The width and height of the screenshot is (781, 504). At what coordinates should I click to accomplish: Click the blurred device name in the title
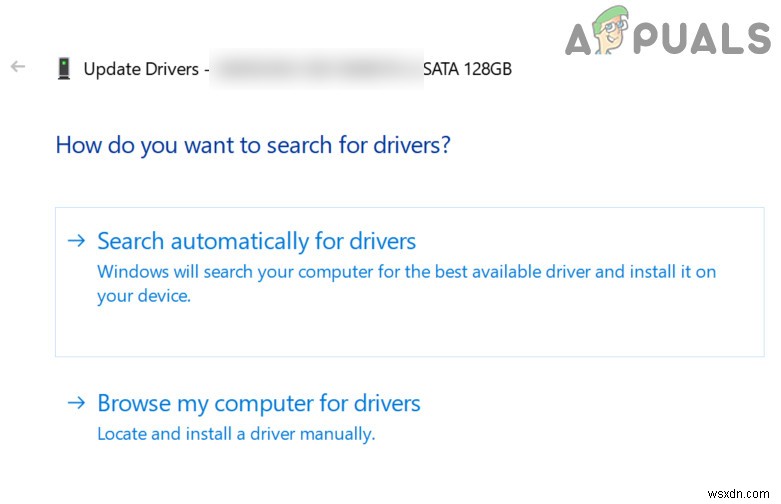click(315, 69)
